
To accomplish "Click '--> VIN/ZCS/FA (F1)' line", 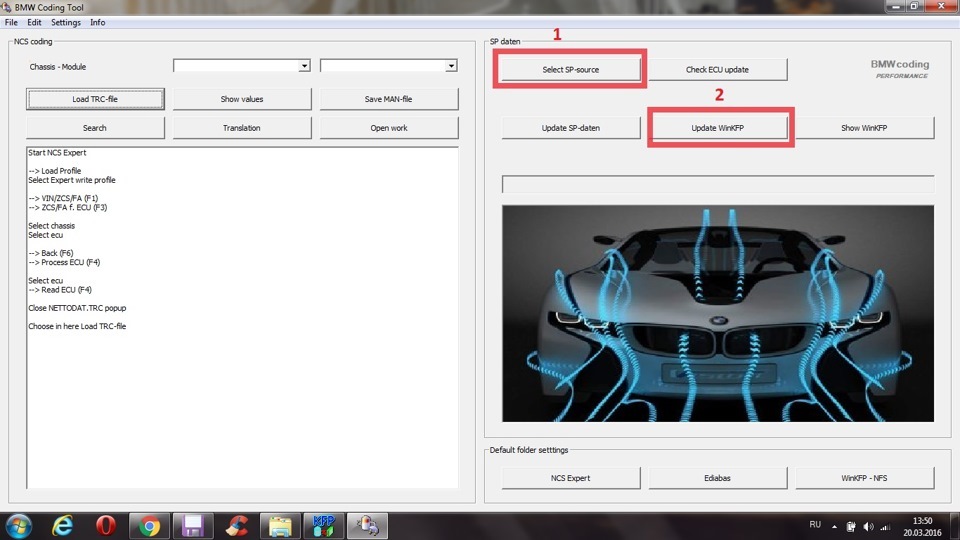I will pos(63,198).
